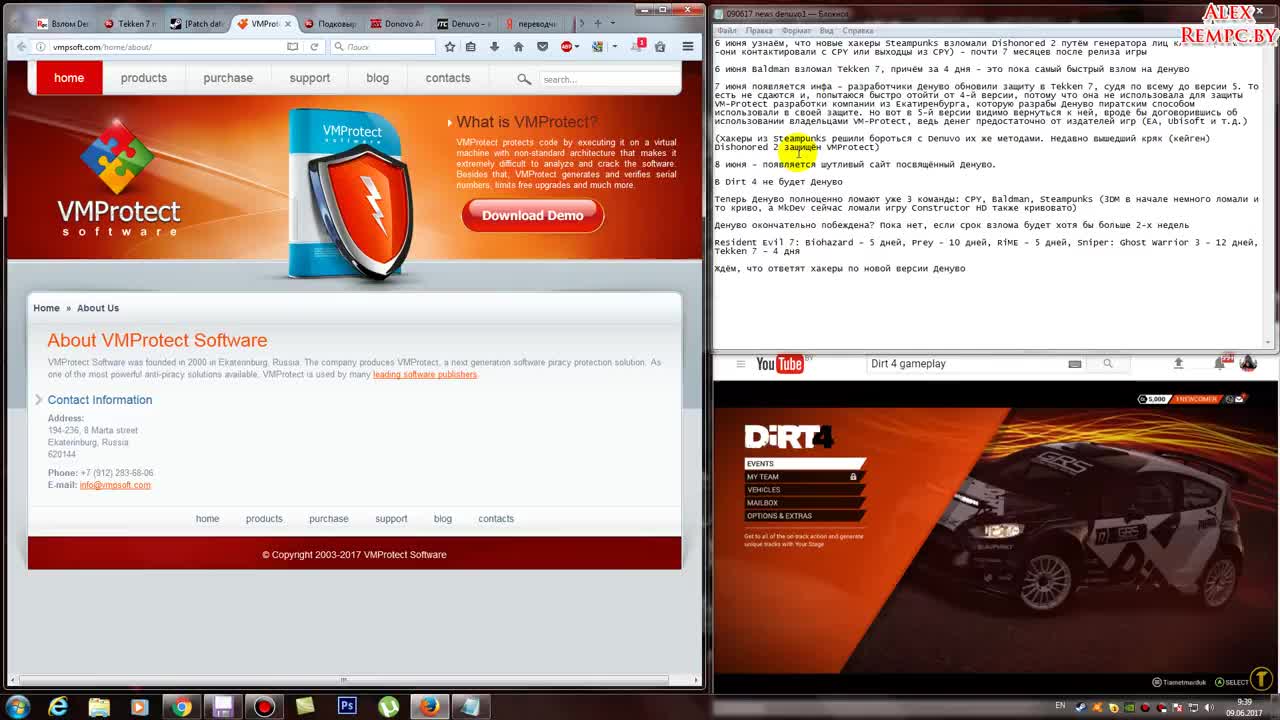Click the YouTube logo
1280x720 pixels.
(781, 364)
